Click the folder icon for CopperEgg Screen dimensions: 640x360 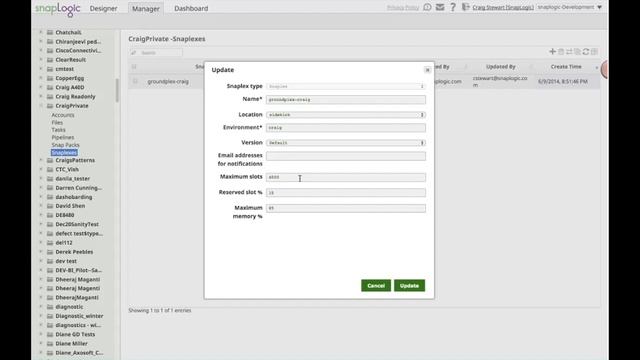coord(50,78)
